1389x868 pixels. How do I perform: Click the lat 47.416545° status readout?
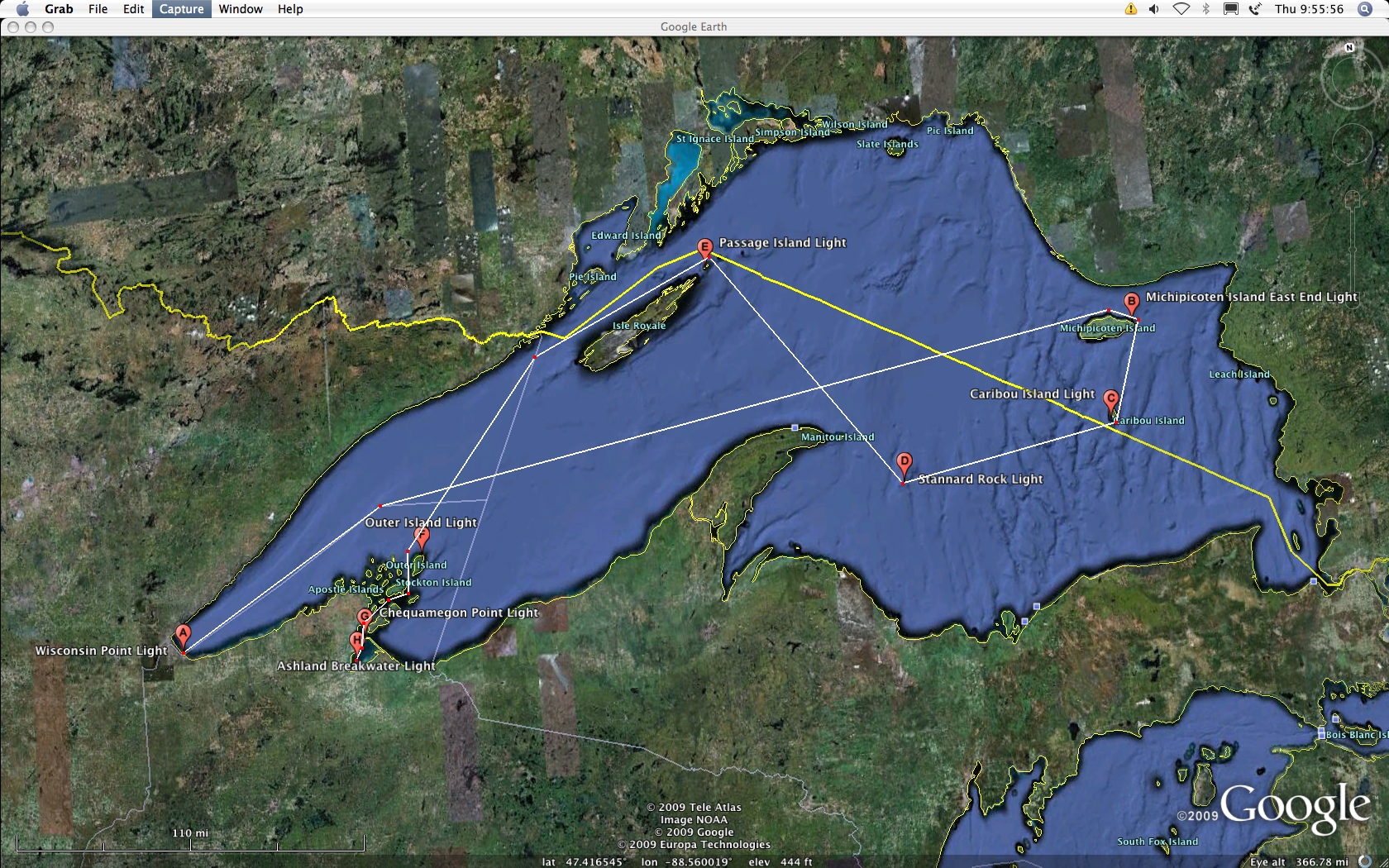(x=583, y=862)
